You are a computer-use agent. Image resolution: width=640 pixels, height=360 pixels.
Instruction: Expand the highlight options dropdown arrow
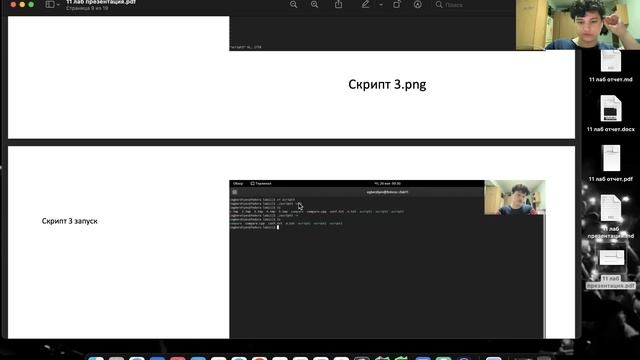pyautogui.click(x=381, y=5)
